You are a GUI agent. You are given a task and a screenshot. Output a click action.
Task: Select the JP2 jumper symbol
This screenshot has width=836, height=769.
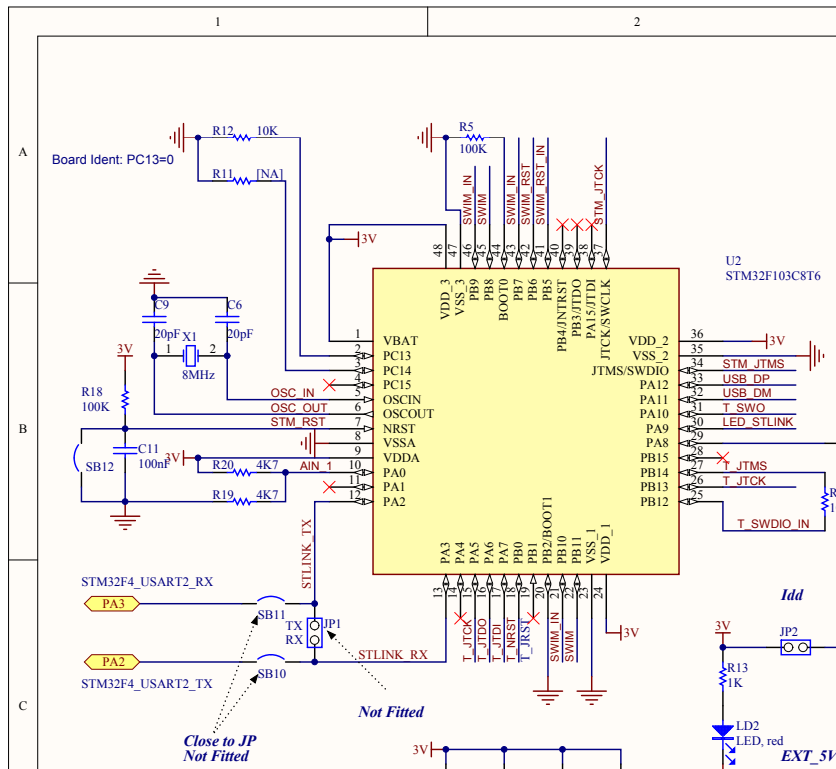pyautogui.click(x=795, y=647)
